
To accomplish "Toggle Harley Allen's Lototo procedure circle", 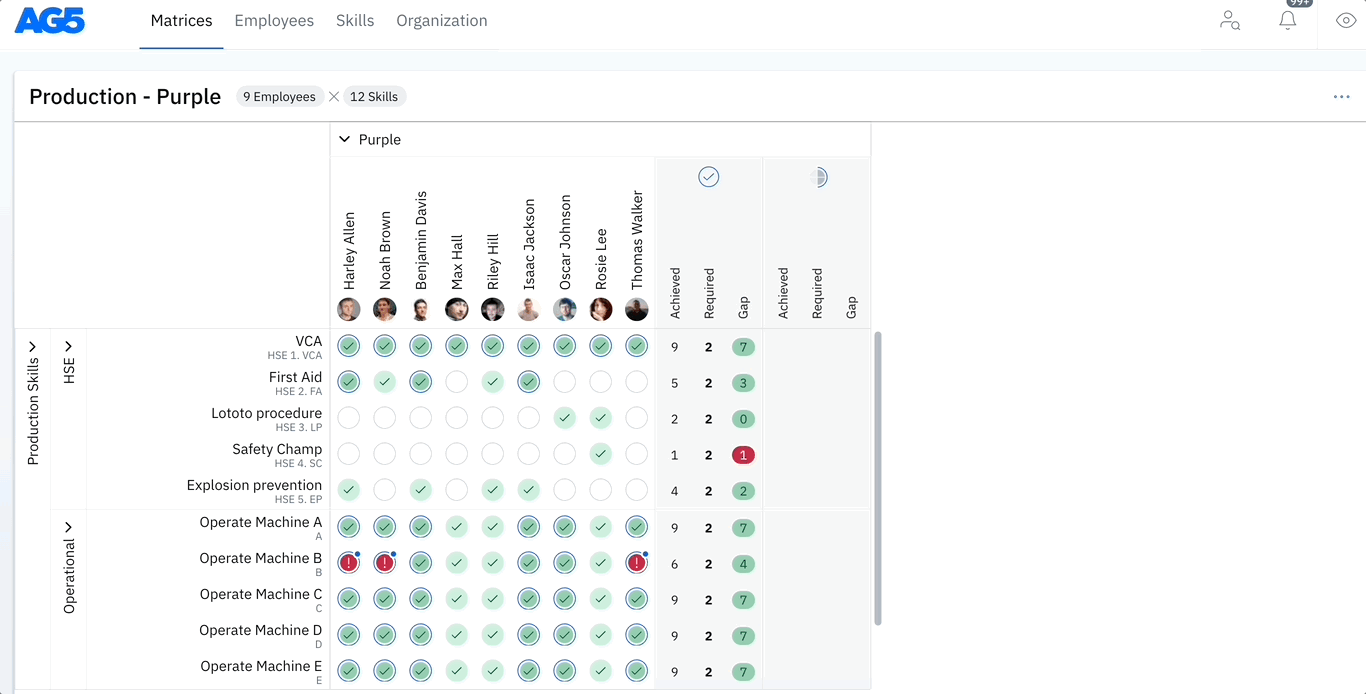I will 348,418.
